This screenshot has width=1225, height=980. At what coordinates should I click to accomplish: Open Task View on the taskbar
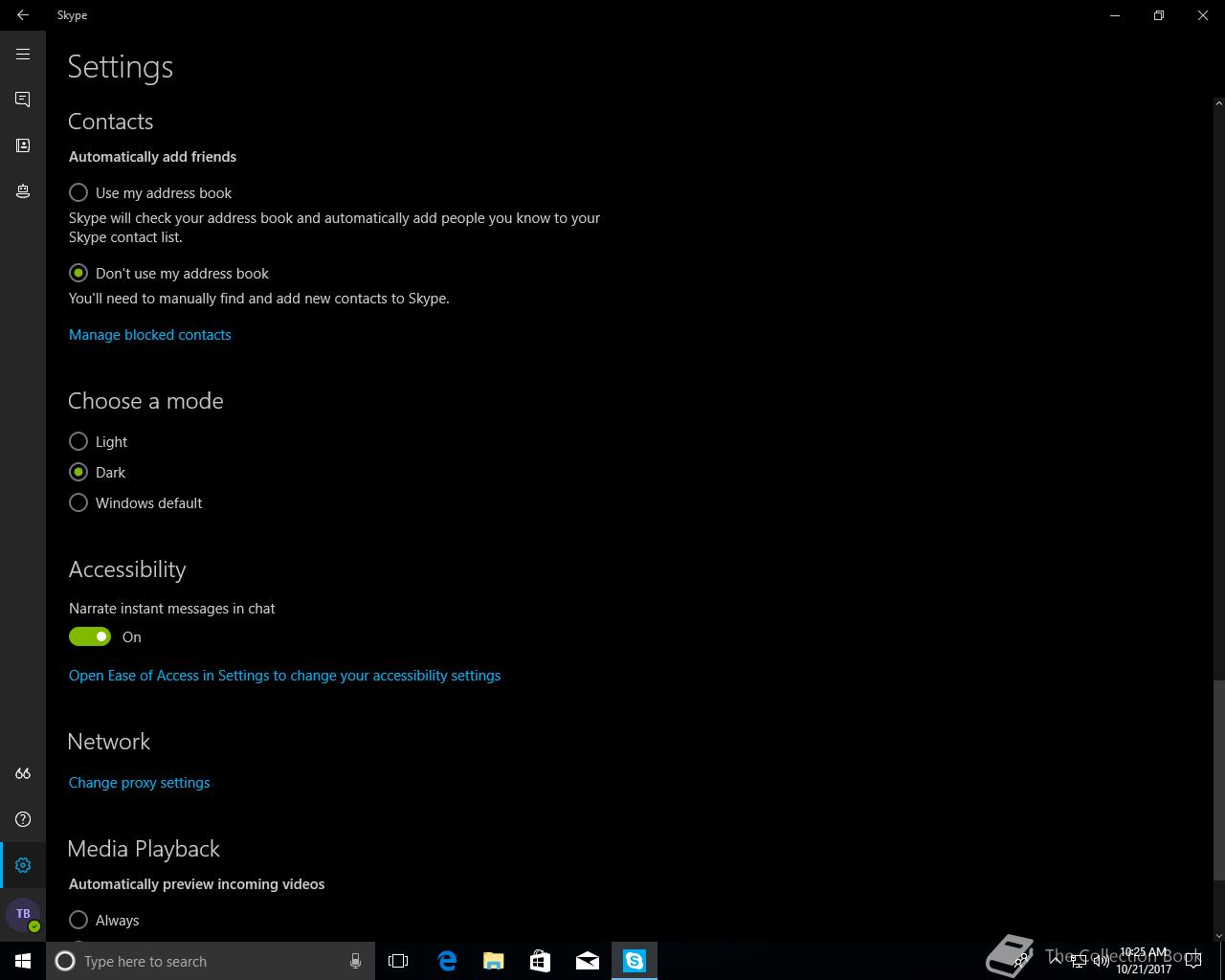[398, 961]
